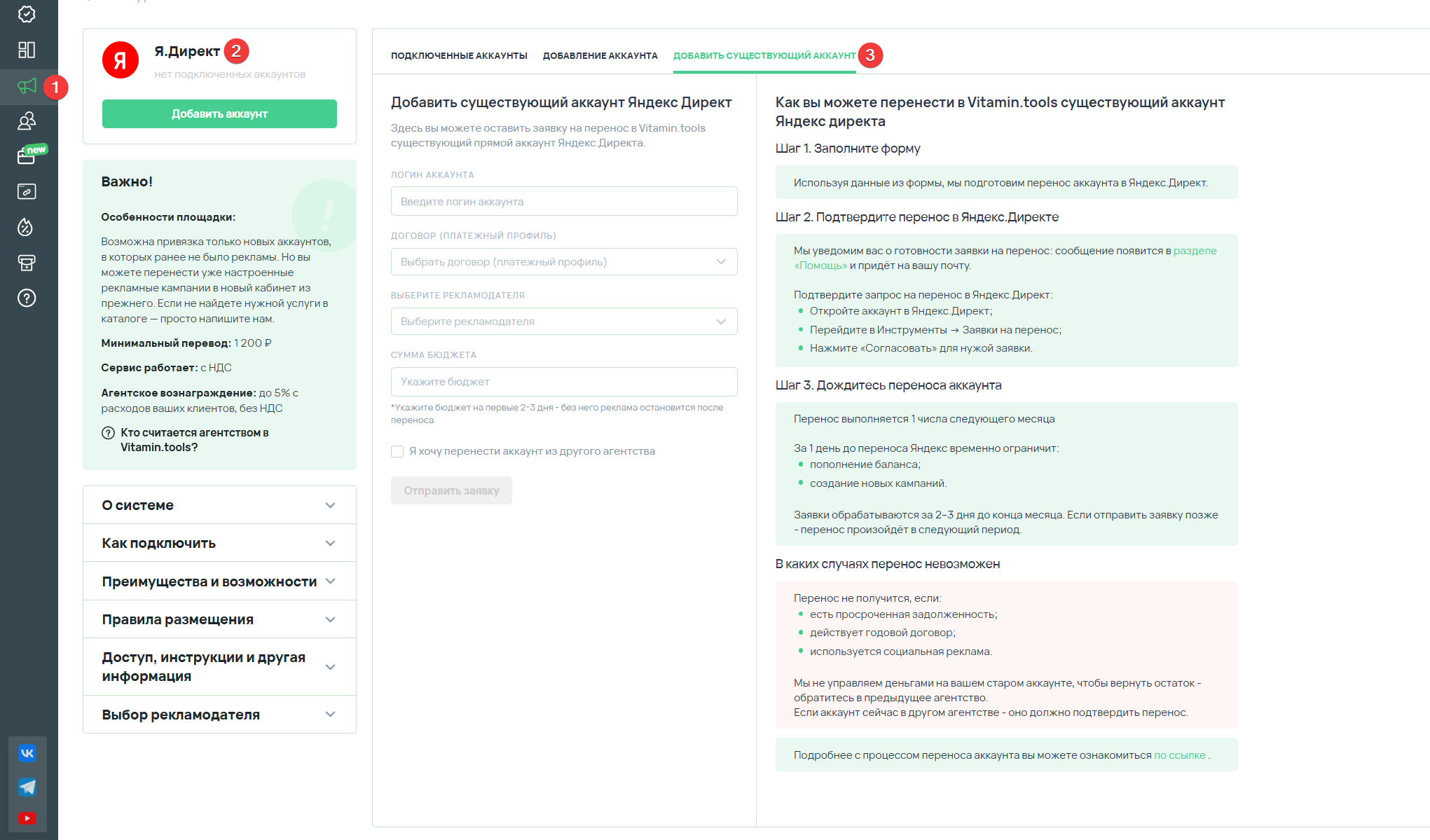Click the «Сервис работает: с НДС» line

(166, 368)
